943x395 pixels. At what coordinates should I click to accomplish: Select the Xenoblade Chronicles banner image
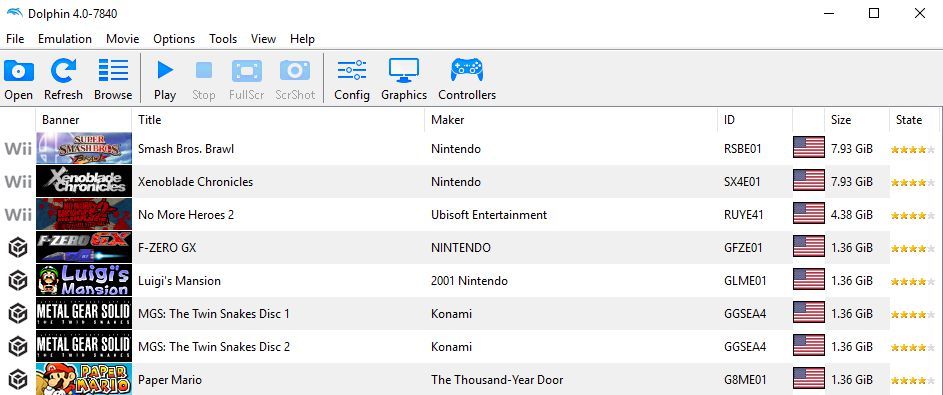84,181
